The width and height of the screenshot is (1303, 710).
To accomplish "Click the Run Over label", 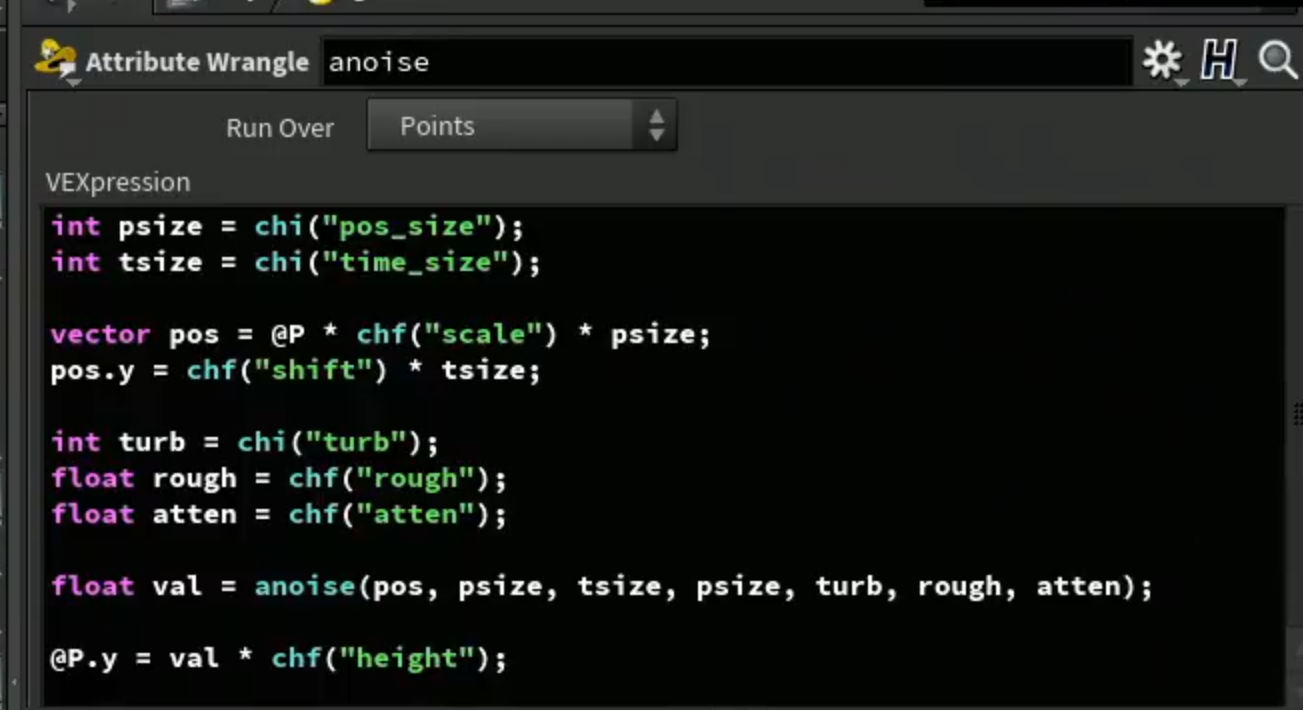I will pos(280,128).
